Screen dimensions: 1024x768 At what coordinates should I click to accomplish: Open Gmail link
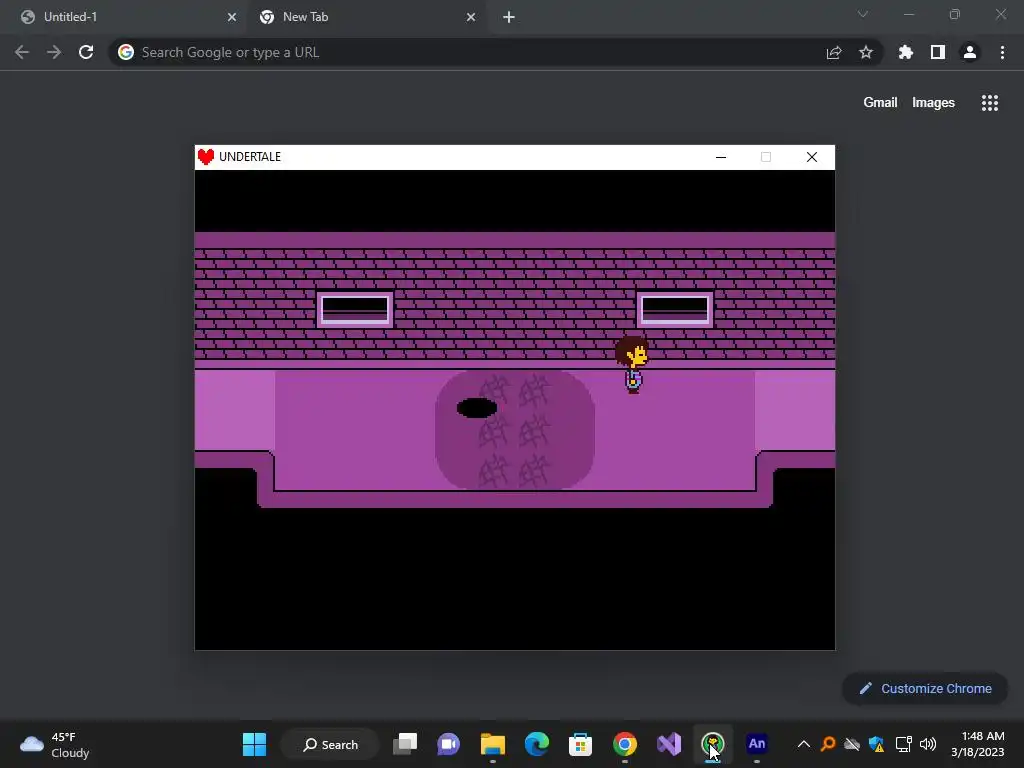point(880,103)
